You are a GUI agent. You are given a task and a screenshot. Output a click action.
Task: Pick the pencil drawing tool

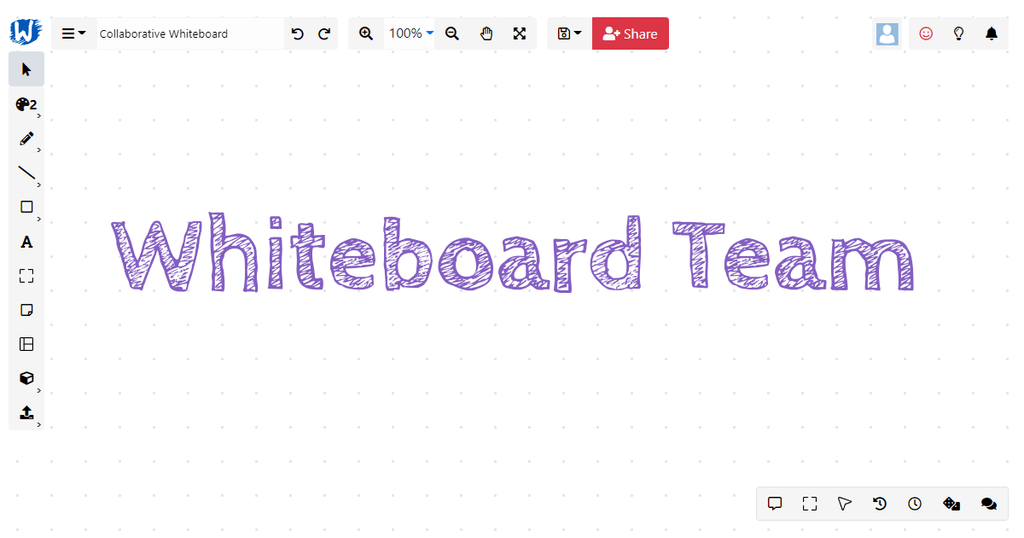tap(26, 139)
